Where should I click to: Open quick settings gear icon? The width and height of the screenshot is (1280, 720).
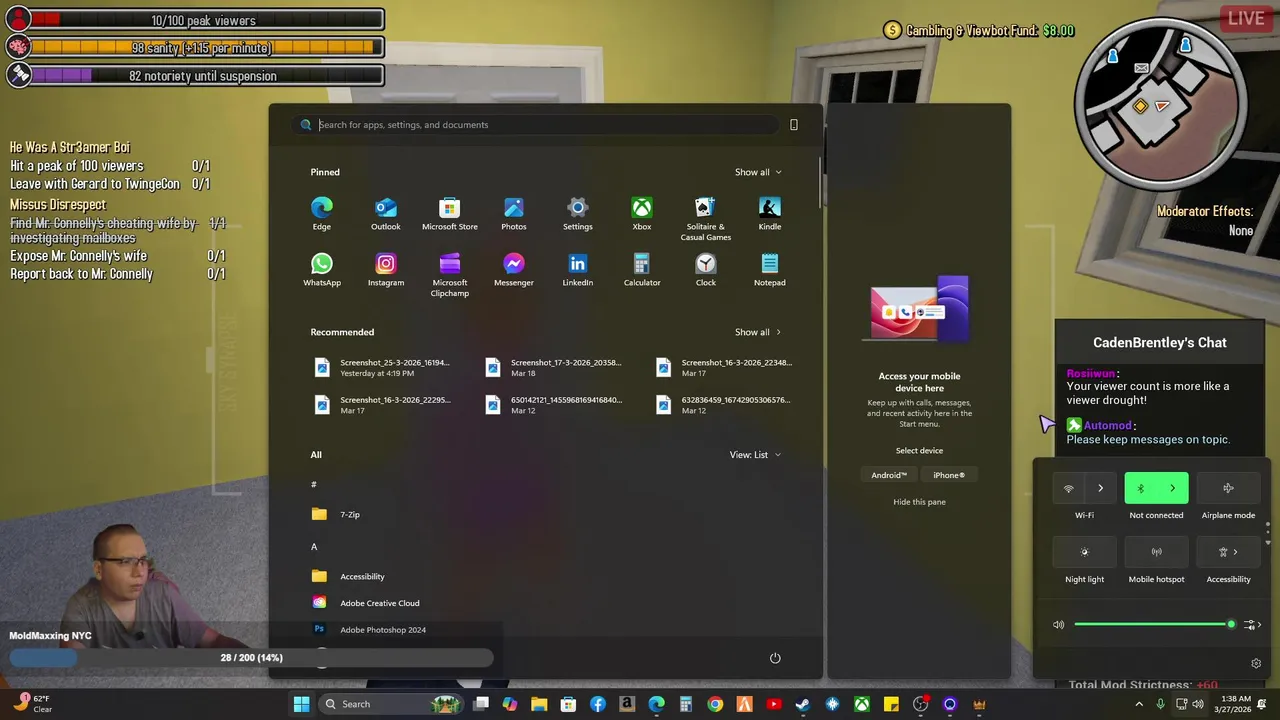1256,663
